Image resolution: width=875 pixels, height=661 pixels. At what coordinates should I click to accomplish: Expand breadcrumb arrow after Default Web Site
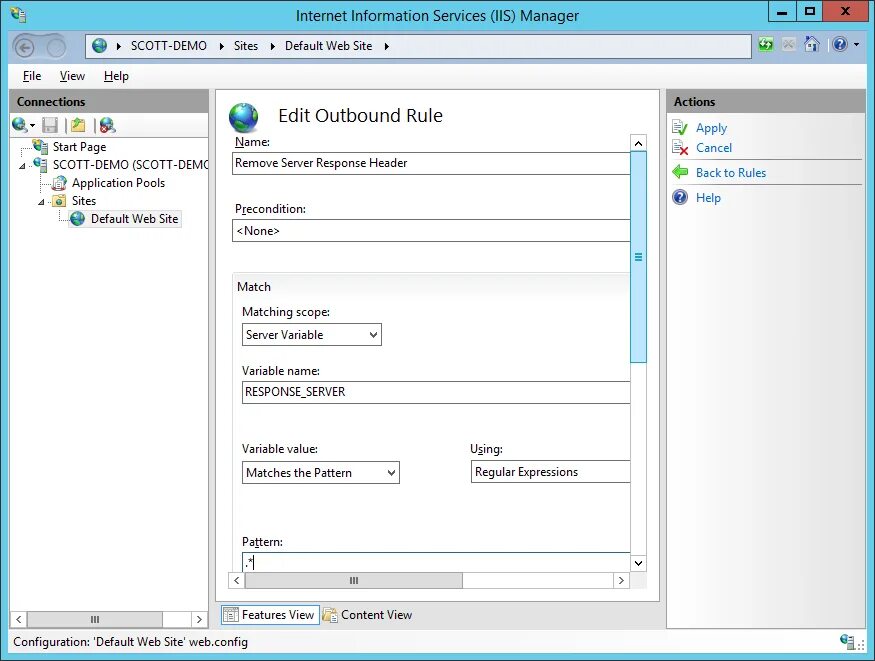386,46
